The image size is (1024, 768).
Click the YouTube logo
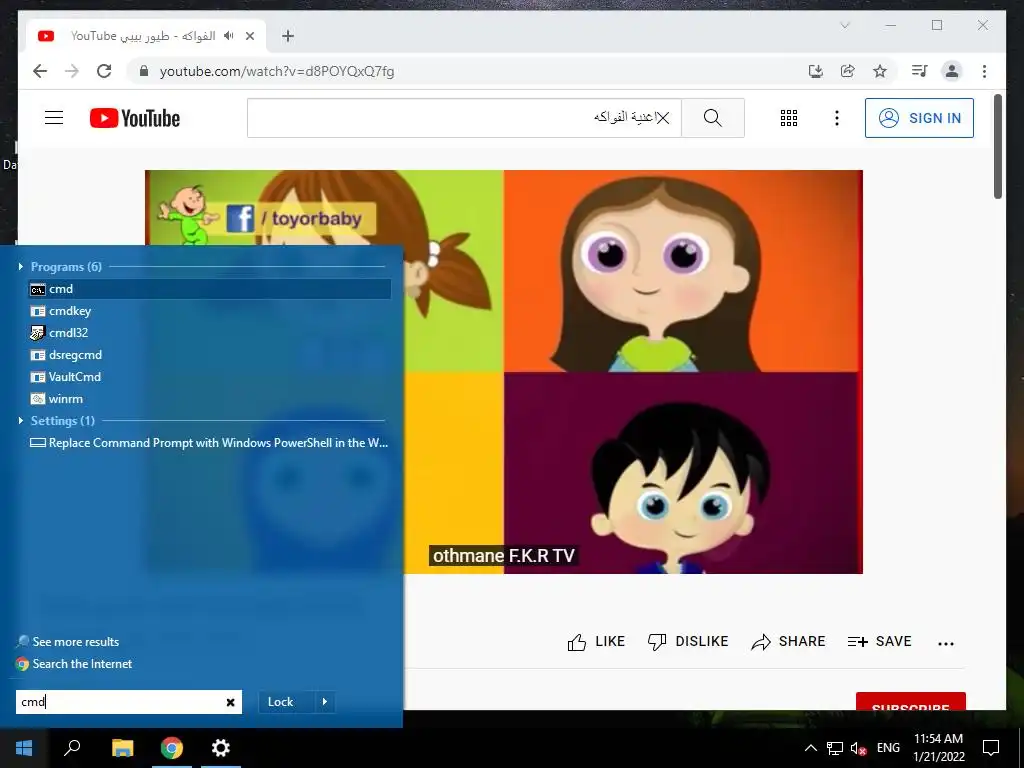pos(135,118)
